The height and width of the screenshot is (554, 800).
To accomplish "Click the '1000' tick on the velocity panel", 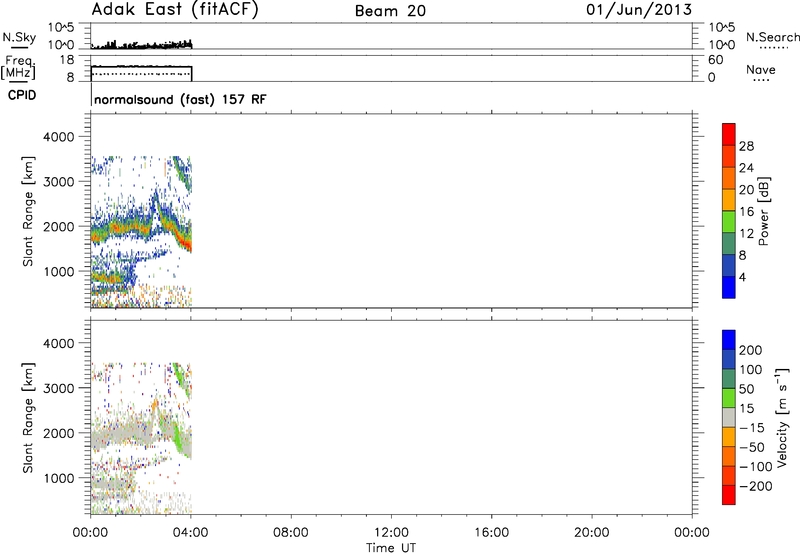I will 58,478.
